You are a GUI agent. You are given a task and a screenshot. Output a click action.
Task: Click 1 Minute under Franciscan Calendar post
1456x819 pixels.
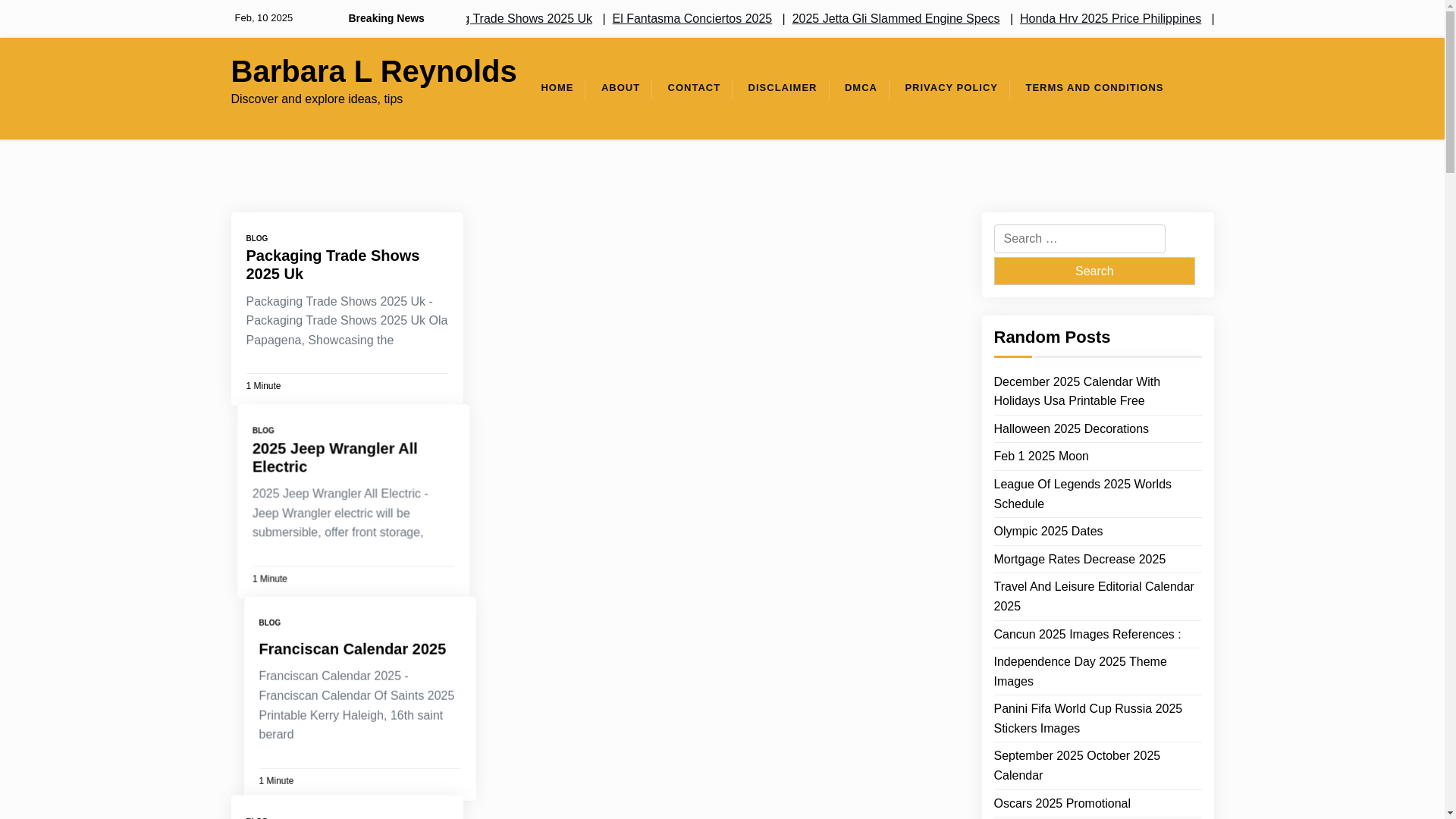point(276,781)
